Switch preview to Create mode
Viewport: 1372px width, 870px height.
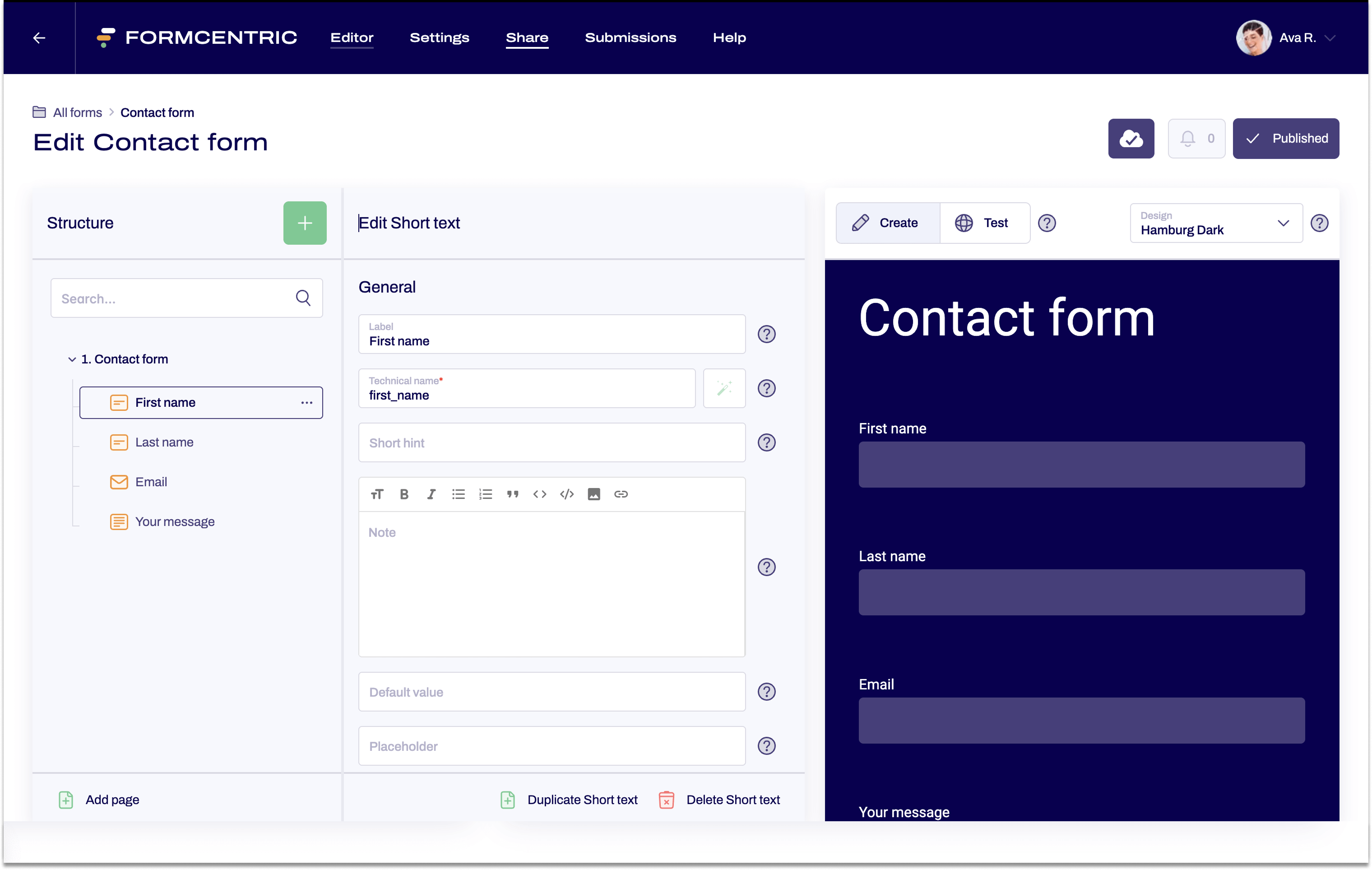click(887, 223)
